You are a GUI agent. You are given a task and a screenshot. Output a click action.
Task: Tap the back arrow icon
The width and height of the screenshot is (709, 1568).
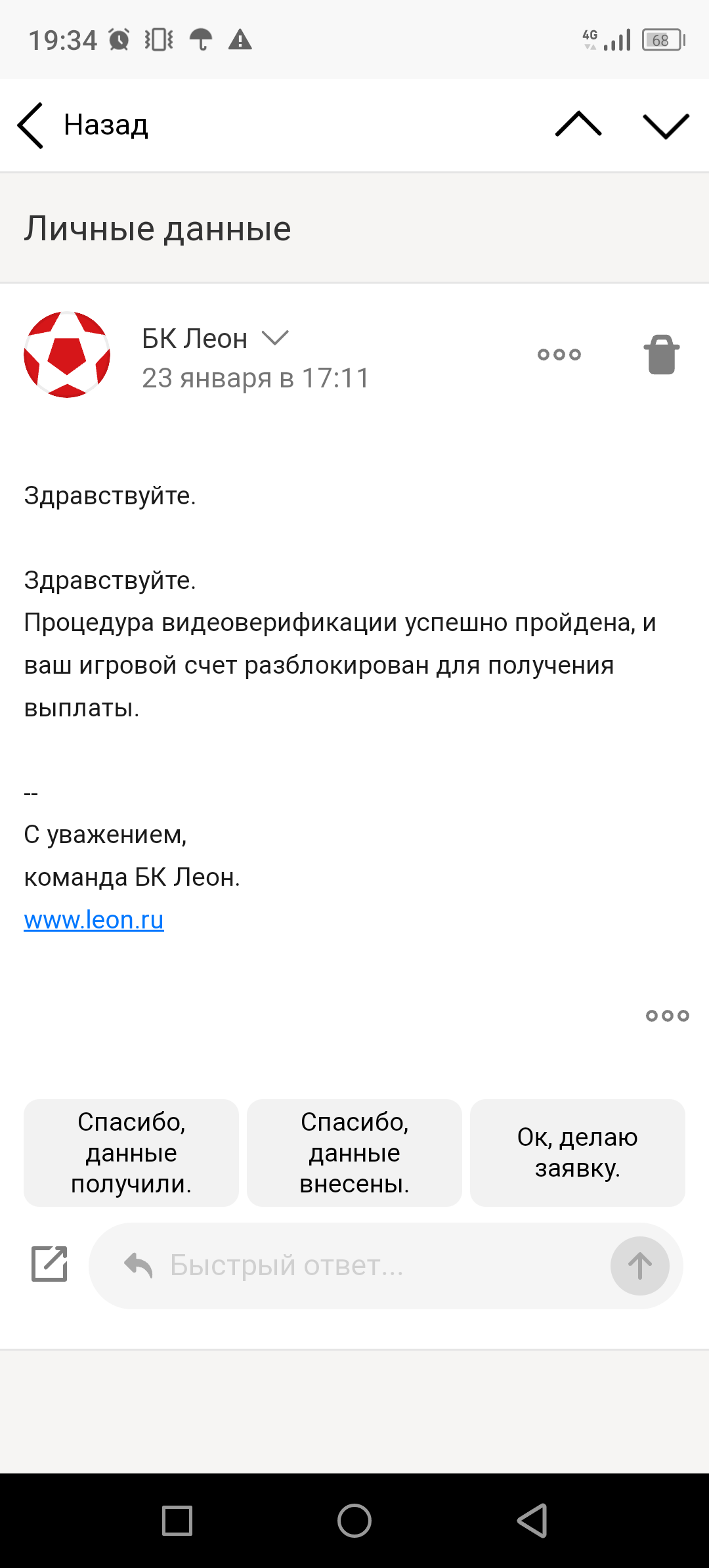(x=31, y=125)
